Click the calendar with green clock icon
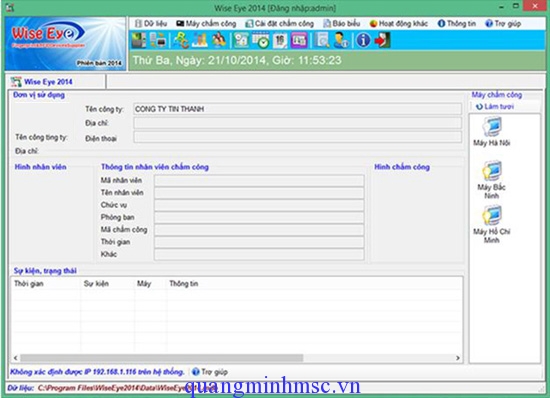 tap(261, 40)
